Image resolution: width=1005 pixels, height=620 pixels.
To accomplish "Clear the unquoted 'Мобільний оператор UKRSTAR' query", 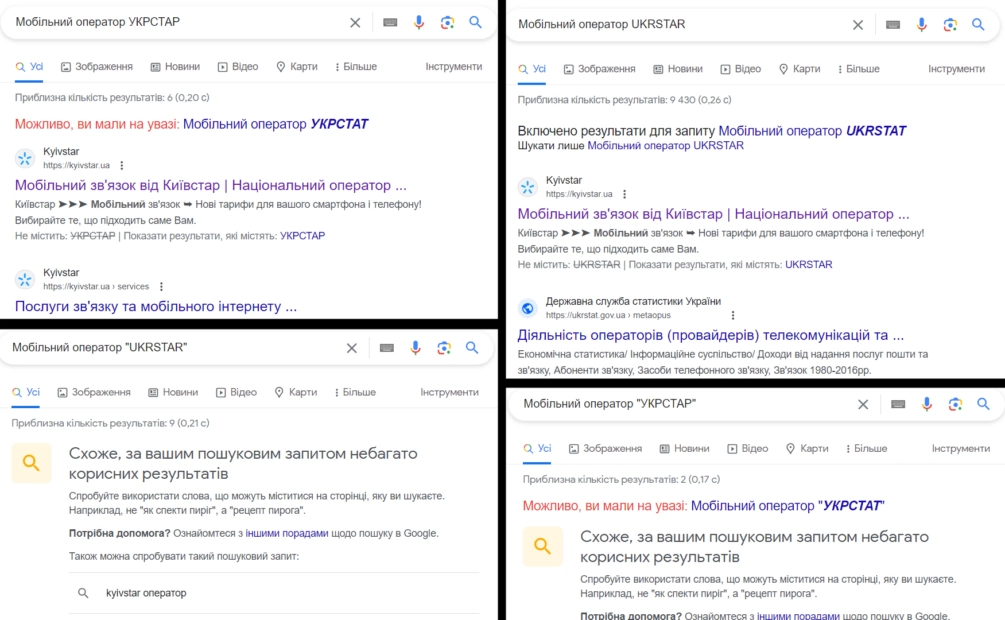I will [858, 25].
